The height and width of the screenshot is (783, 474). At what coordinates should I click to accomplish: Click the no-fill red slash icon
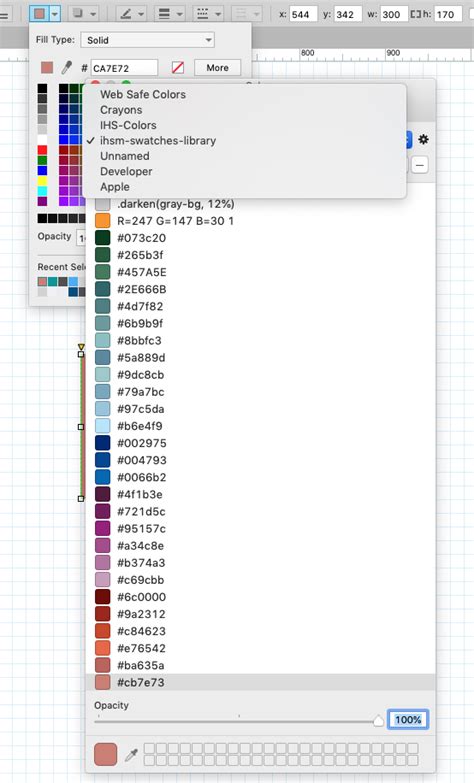coord(178,67)
